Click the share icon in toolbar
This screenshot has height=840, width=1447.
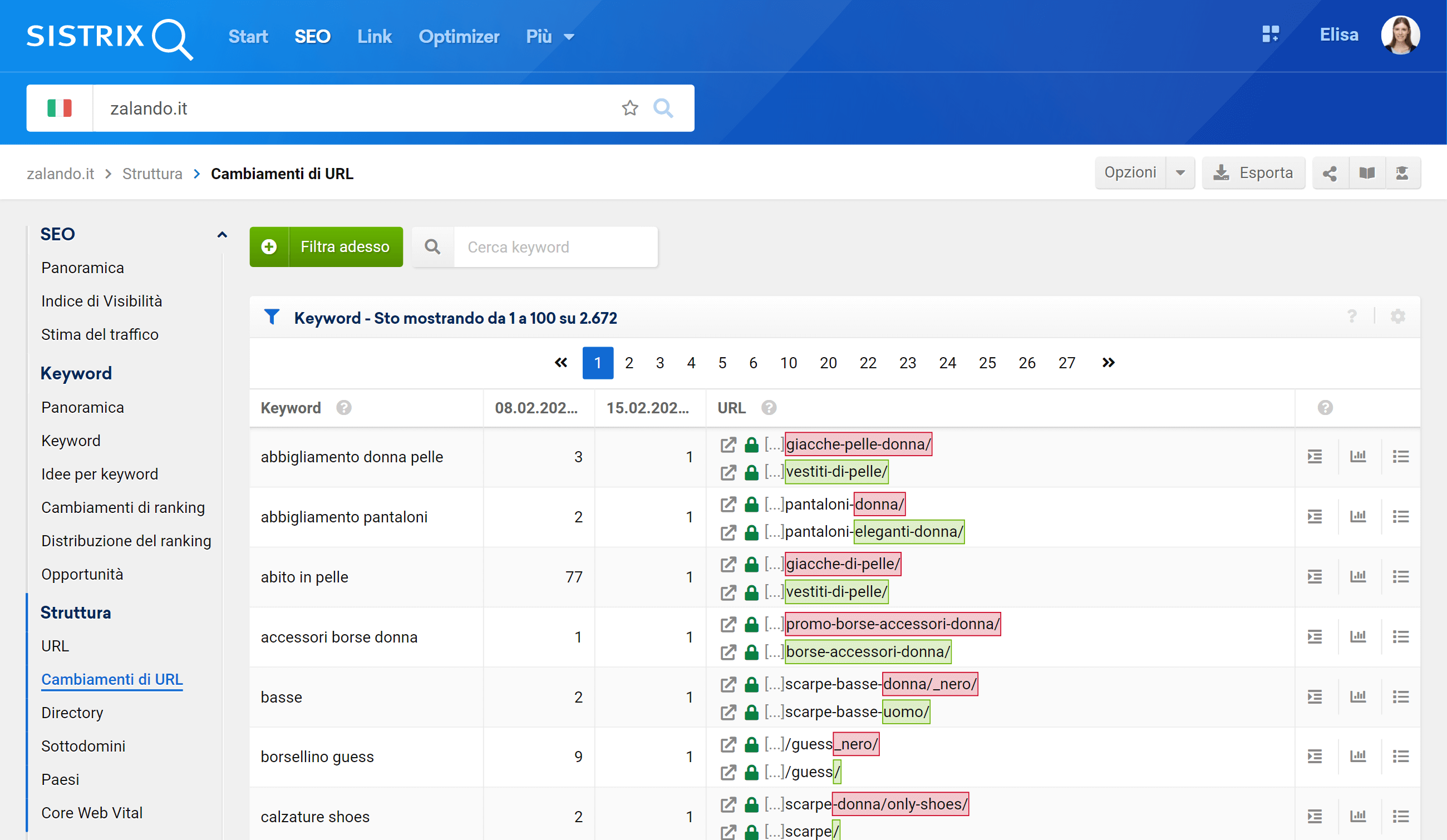[1330, 173]
